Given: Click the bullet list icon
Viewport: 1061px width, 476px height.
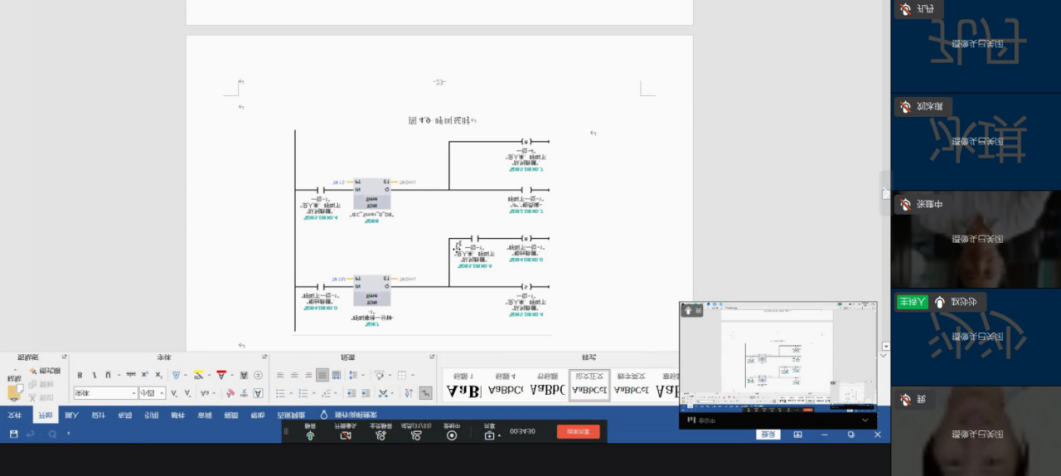Looking at the screenshot, I should pos(283,393).
